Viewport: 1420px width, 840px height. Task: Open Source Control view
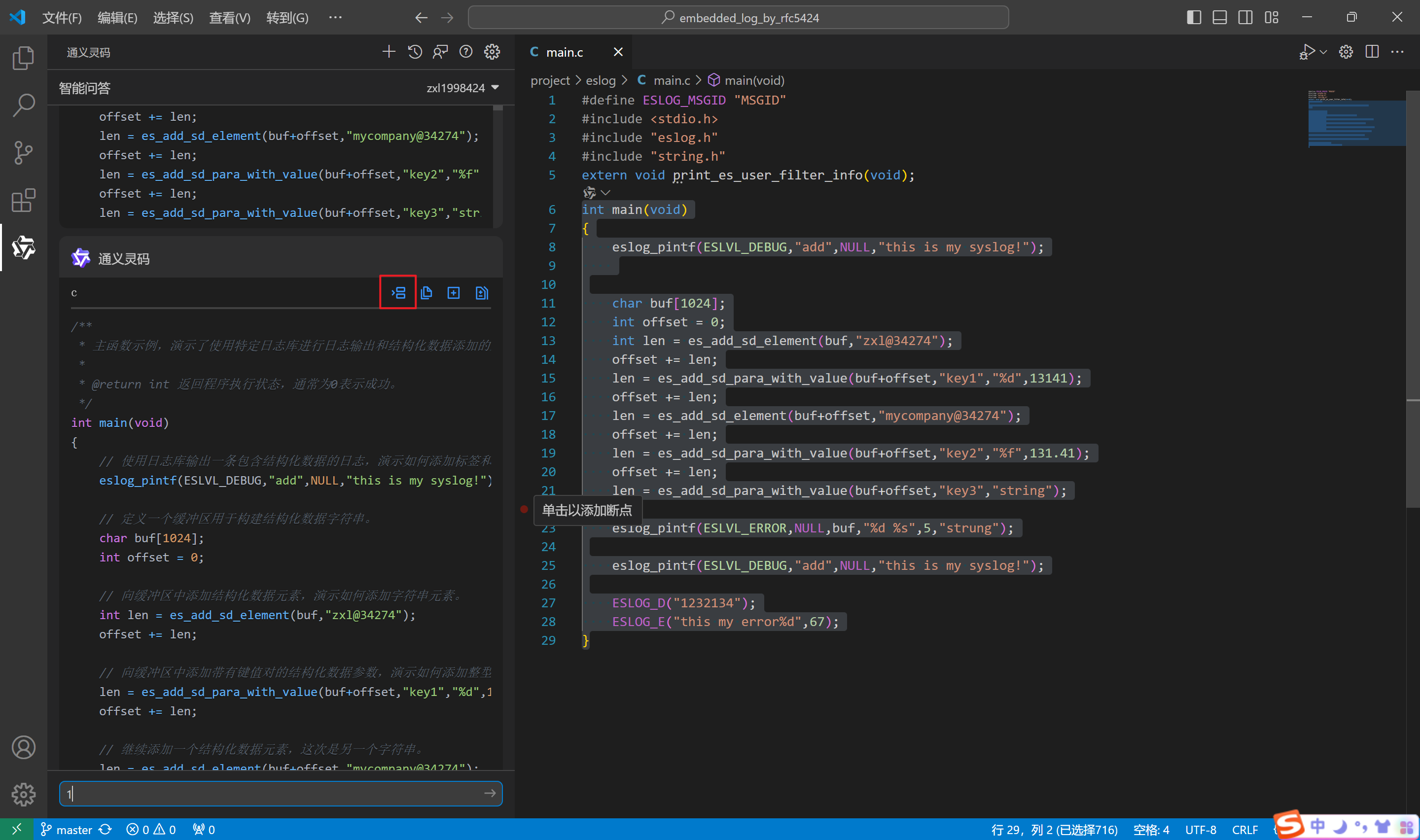[23, 153]
